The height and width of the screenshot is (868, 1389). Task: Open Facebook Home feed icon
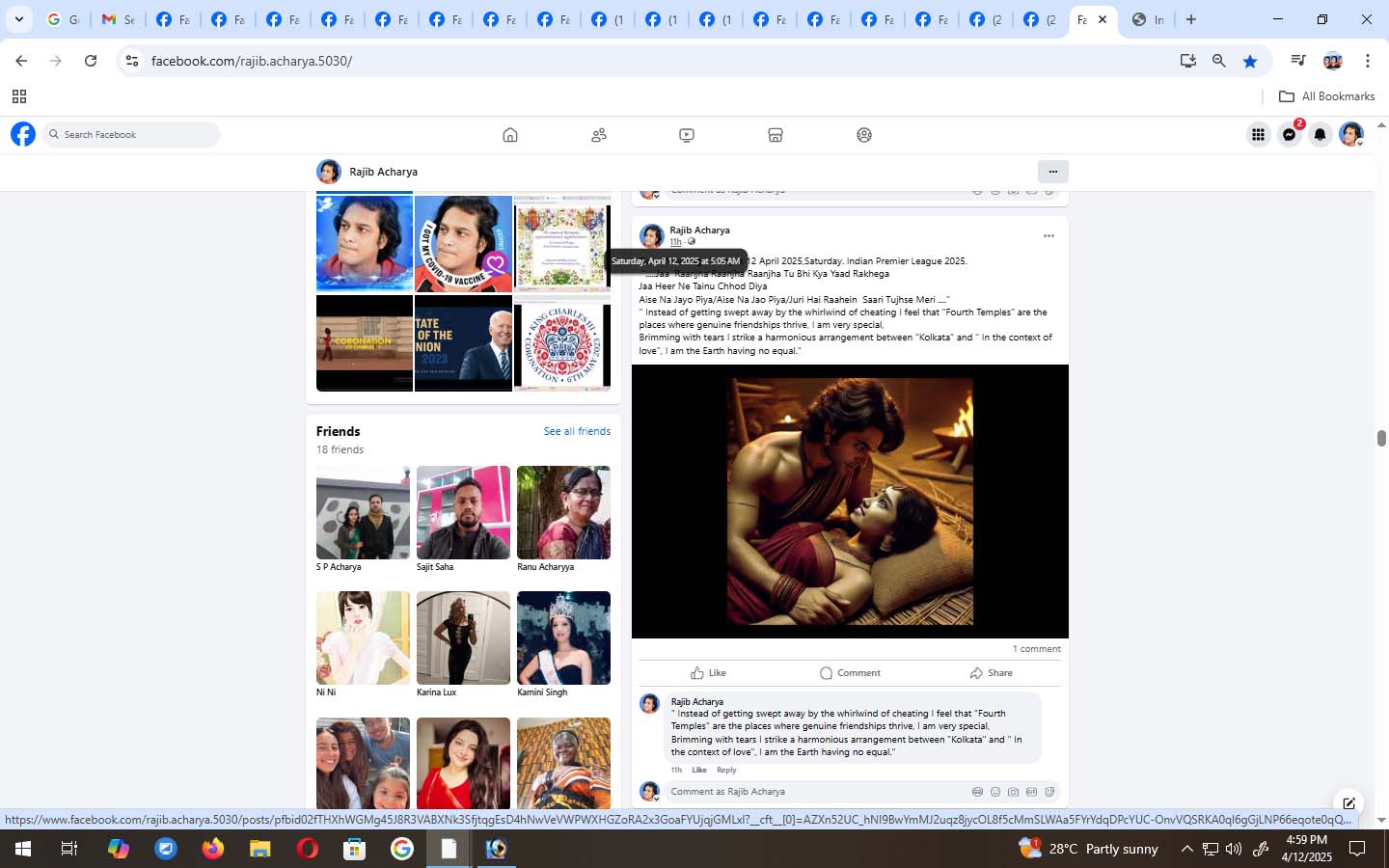point(510,135)
